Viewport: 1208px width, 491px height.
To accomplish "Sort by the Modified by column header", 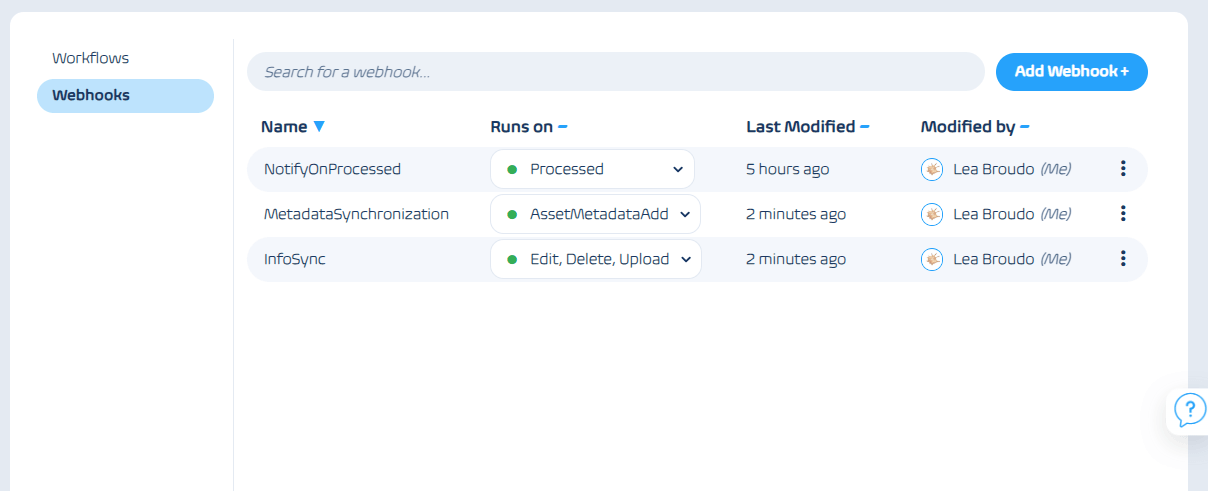I will (x=968, y=127).
